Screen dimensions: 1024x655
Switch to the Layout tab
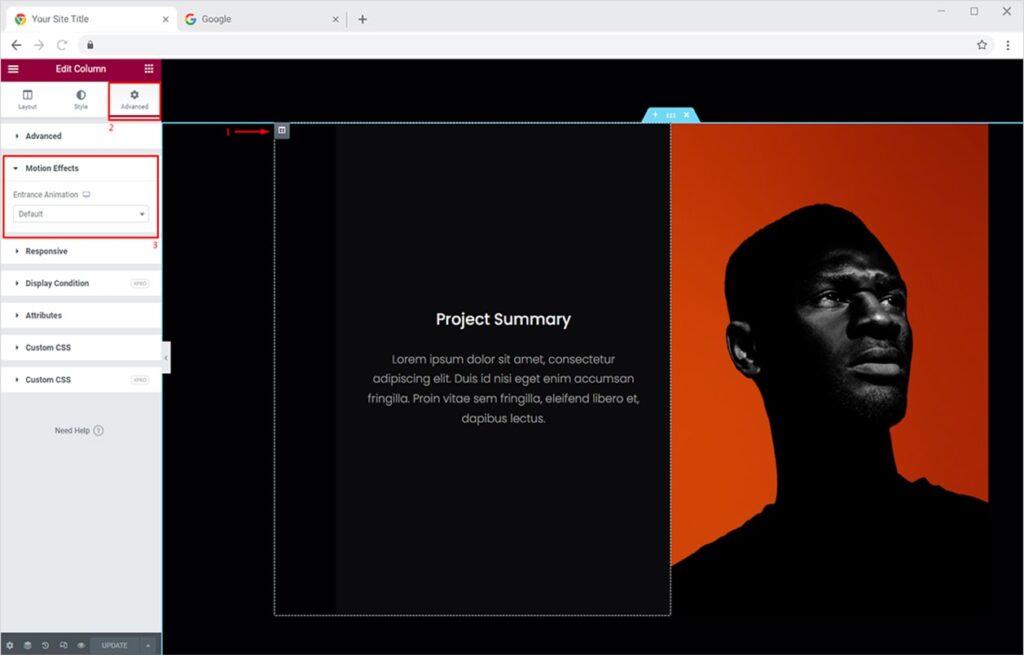coord(27,99)
